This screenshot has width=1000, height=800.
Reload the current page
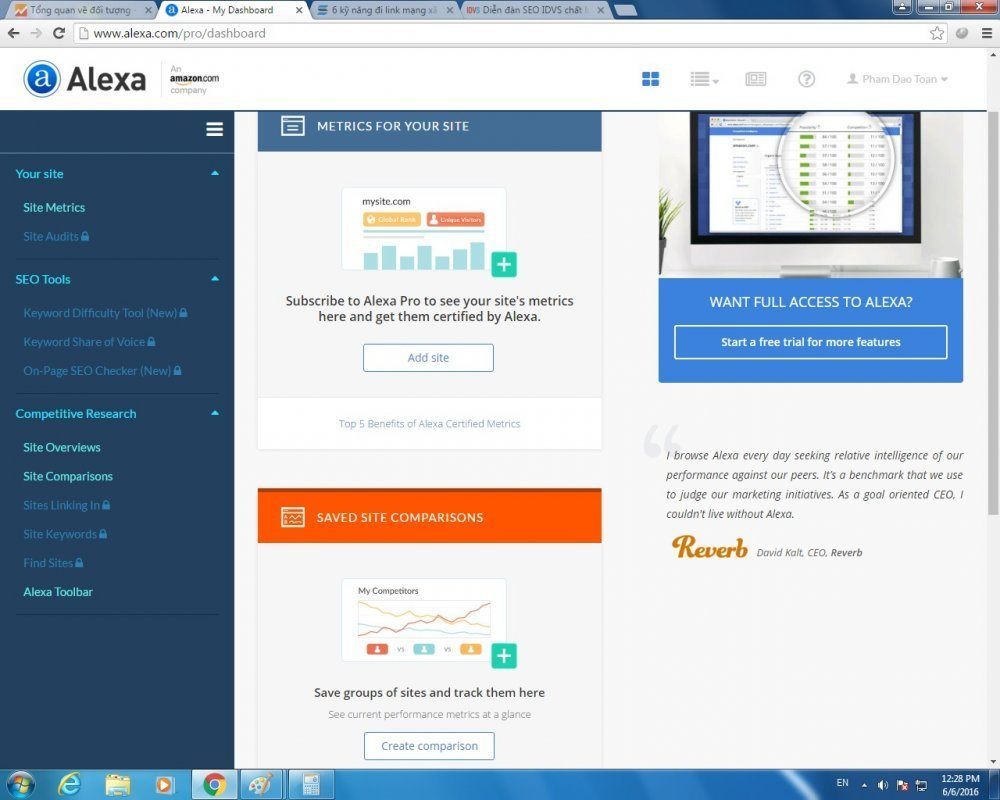coord(59,33)
